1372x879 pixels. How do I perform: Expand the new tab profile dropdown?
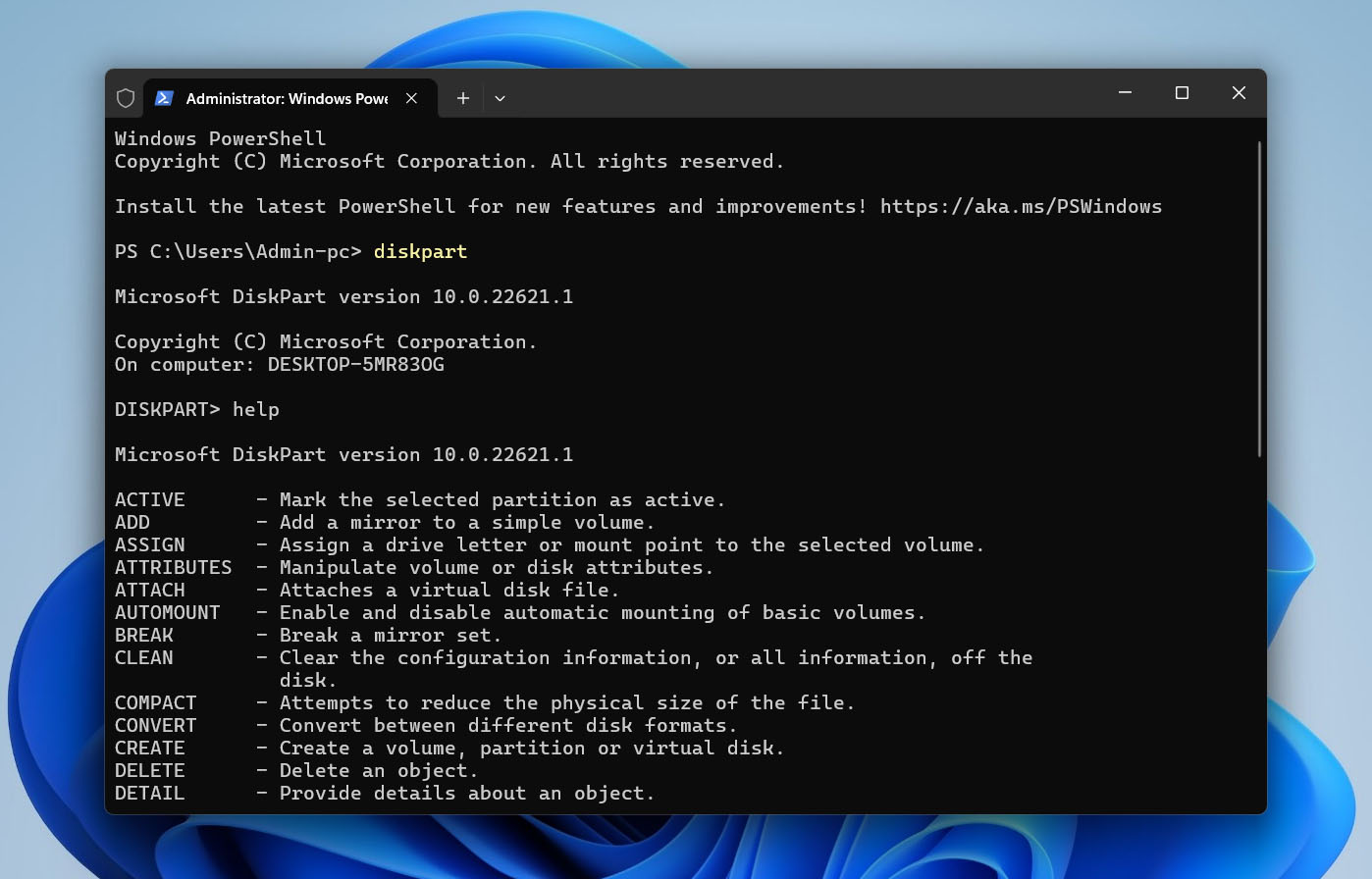(x=500, y=98)
